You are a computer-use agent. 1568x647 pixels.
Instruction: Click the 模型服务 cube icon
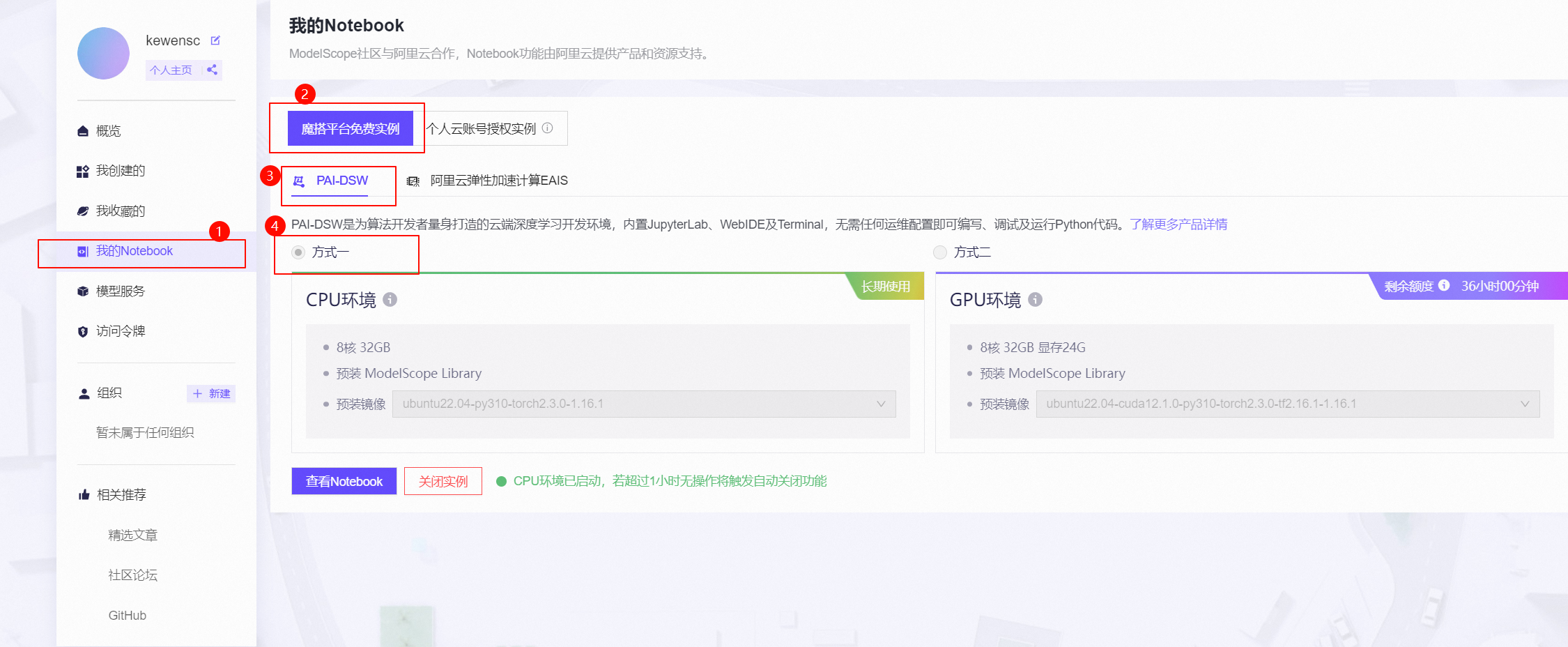(83, 291)
